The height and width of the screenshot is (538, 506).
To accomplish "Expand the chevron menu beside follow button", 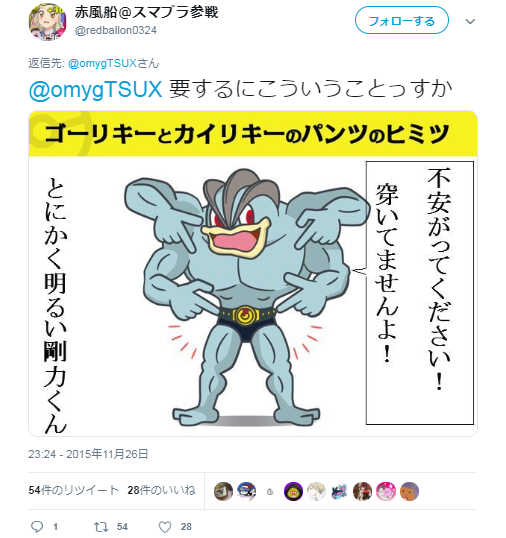I will 470,22.
